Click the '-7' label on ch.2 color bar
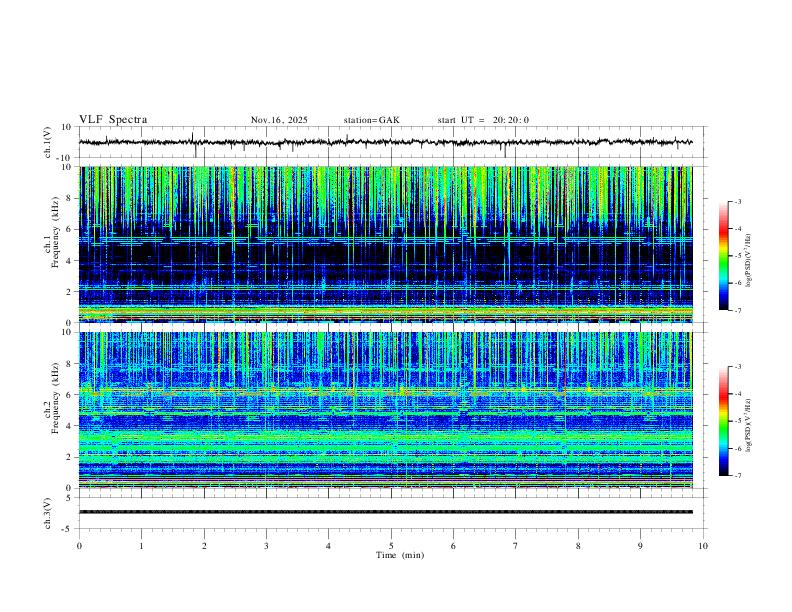 click(737, 476)
